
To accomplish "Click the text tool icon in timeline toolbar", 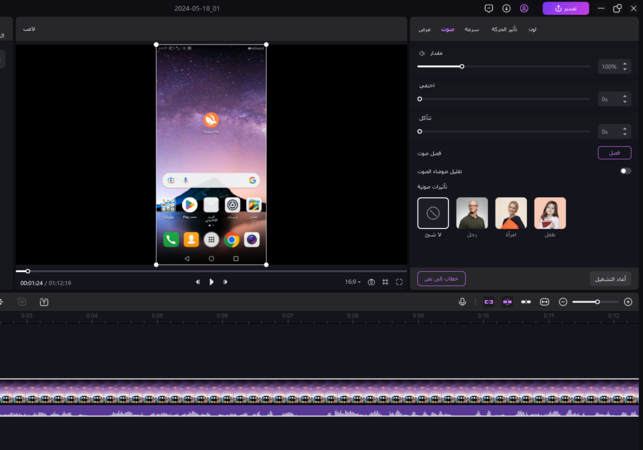I will [x=44, y=302].
